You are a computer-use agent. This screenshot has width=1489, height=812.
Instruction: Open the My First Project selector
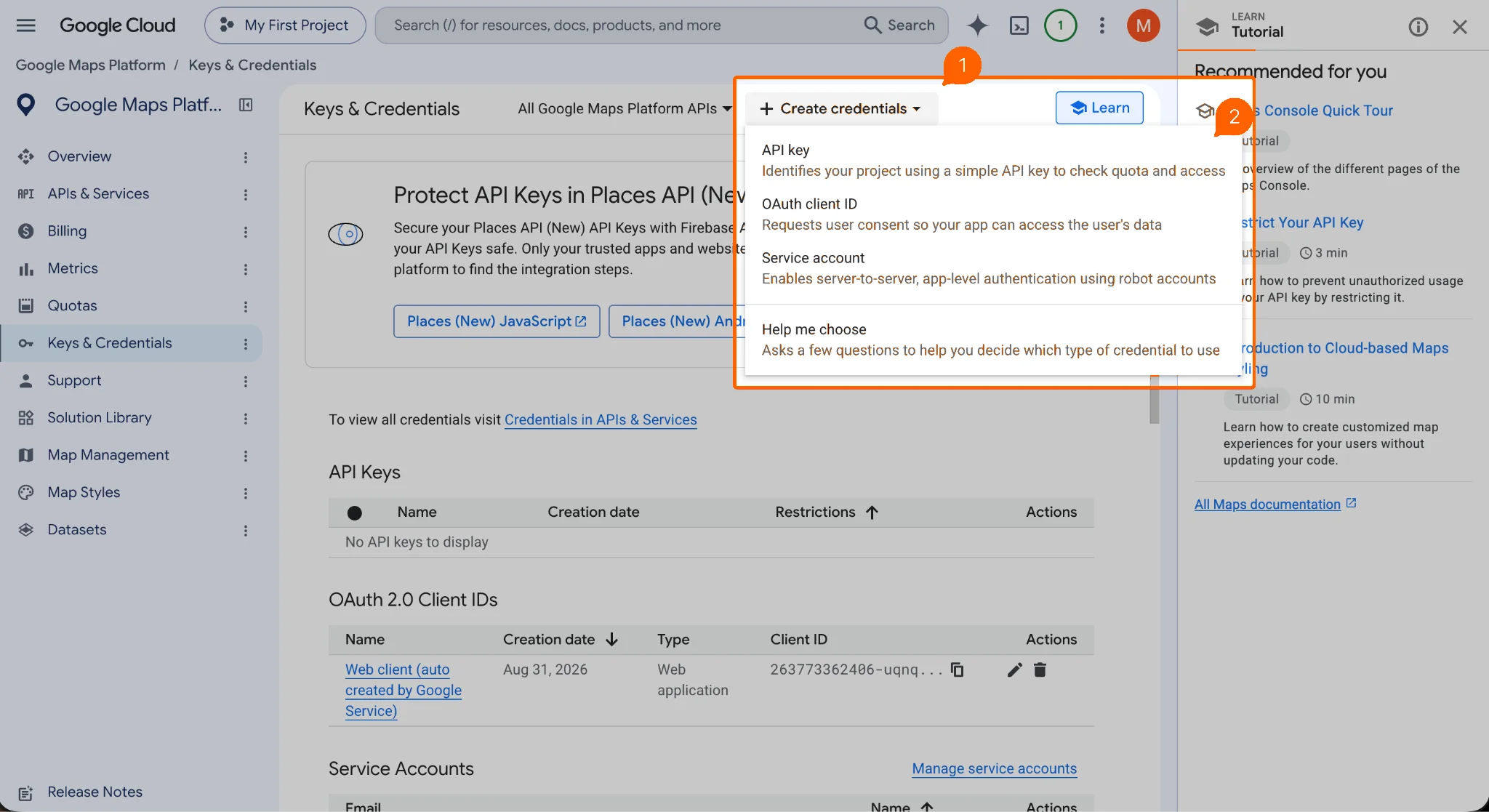[285, 25]
